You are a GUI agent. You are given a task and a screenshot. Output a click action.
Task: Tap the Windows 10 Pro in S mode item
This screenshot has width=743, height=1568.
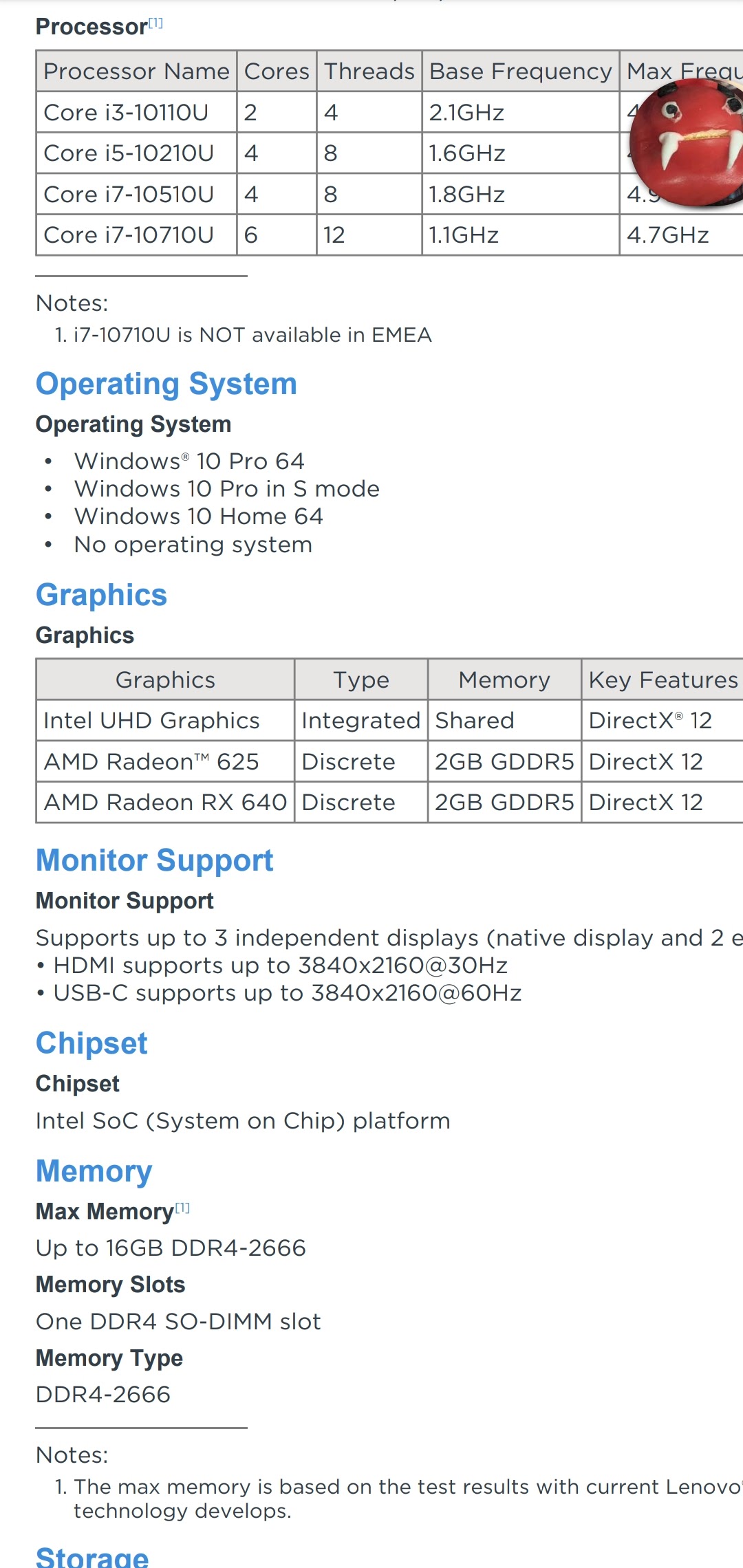click(x=227, y=489)
